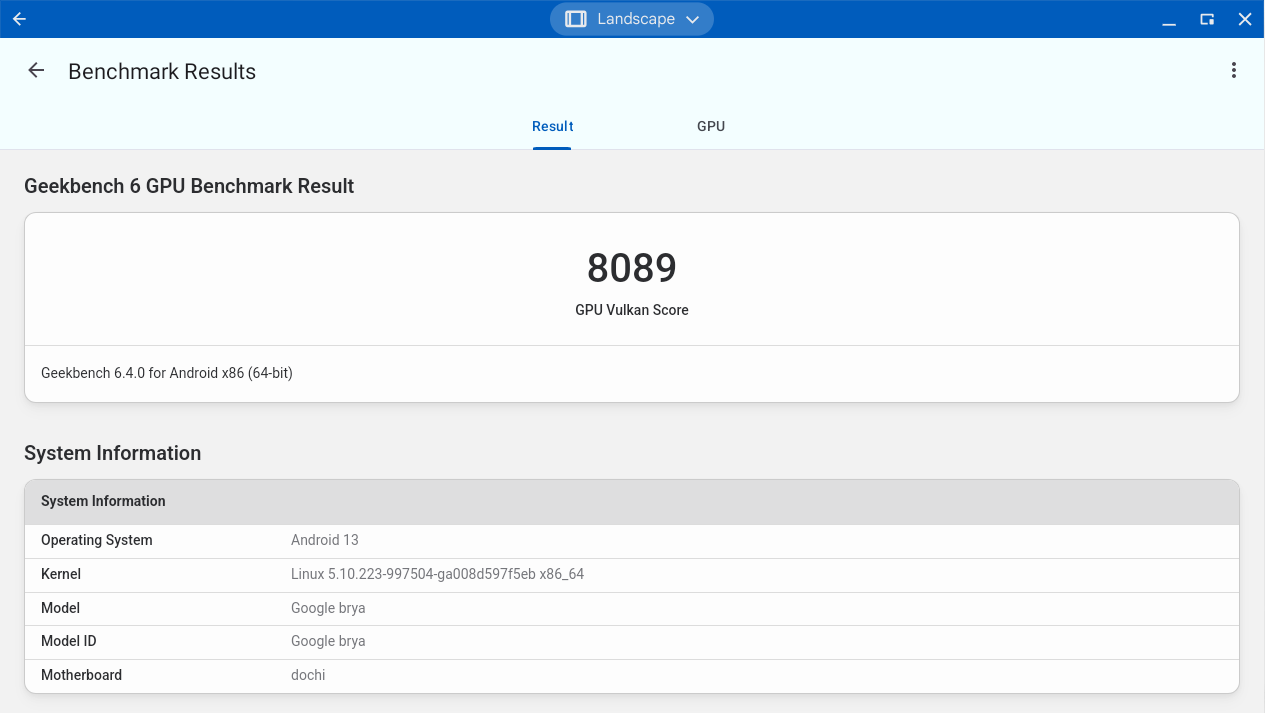Click the Android 13 value
This screenshot has width=1265, height=713.
(325, 540)
